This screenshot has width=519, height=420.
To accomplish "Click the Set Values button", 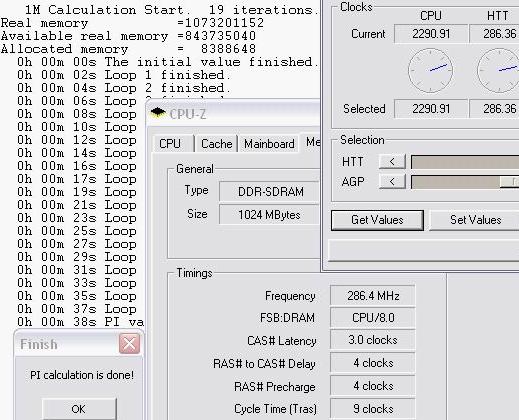I will point(475,220).
